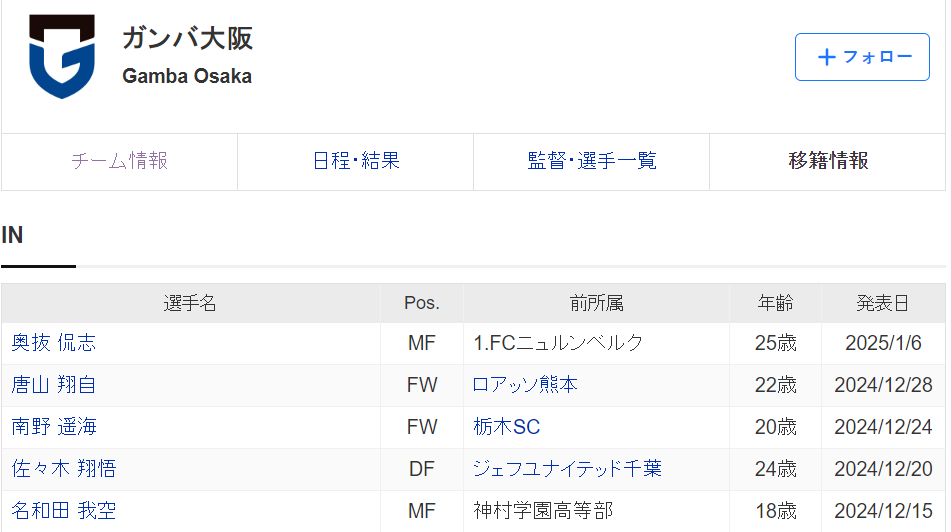This screenshot has height=532, width=951.
Task: Open player 唐山 翔自 profile link
Action: tap(53, 385)
